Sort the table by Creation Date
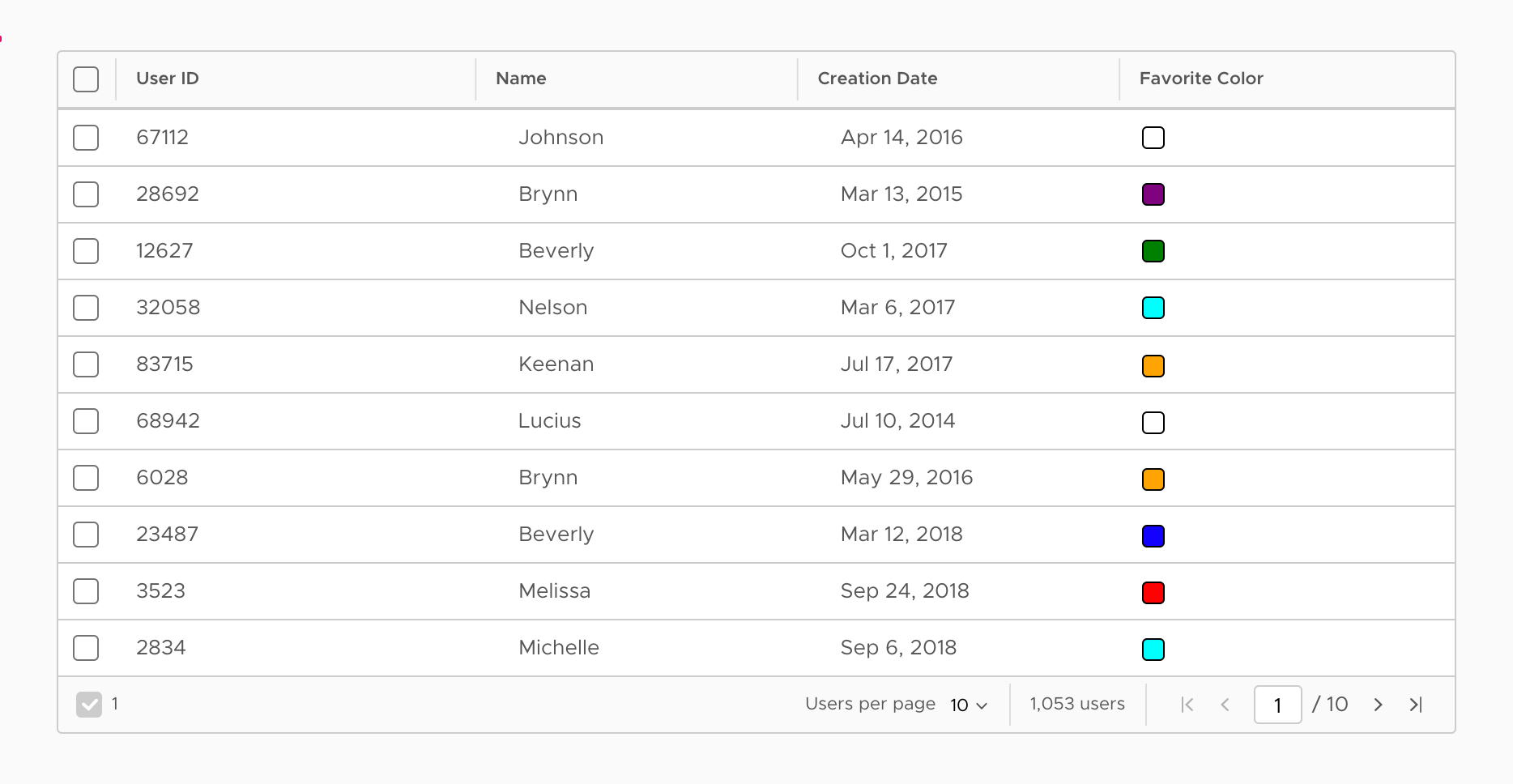1513x784 pixels. coord(877,79)
